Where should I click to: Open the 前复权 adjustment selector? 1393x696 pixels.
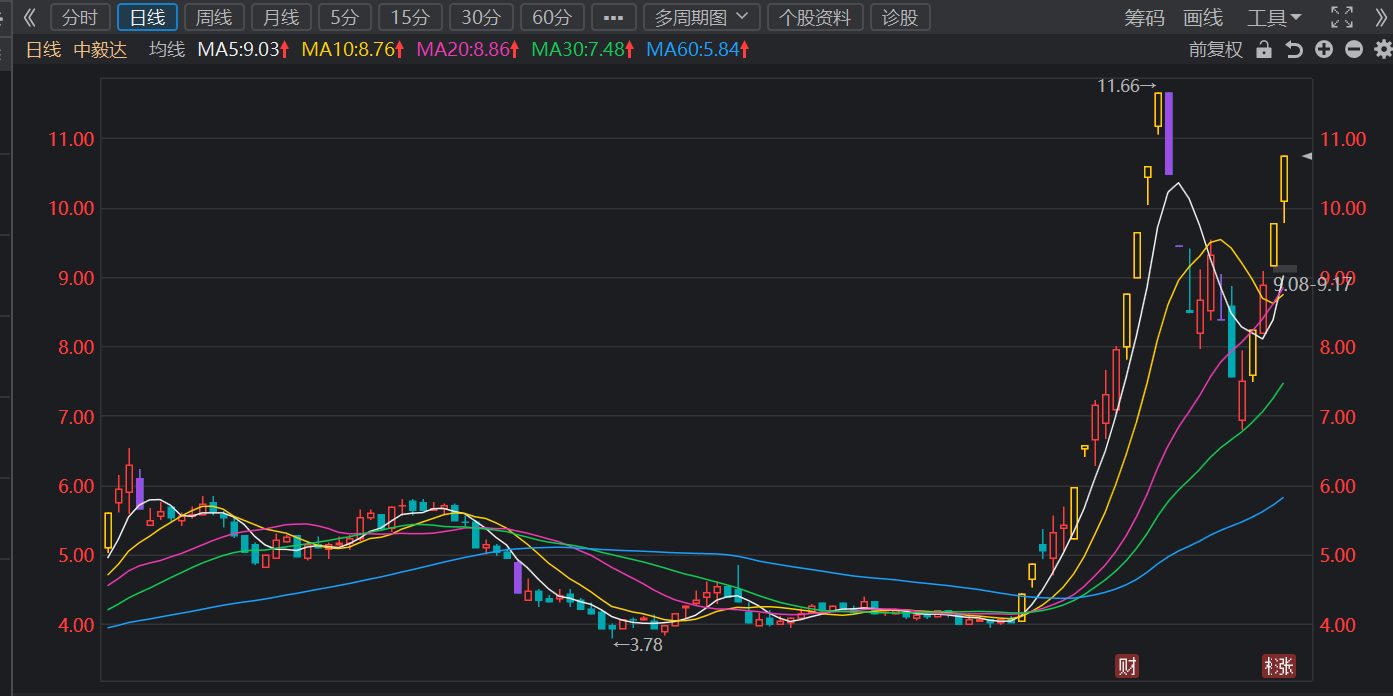1215,50
